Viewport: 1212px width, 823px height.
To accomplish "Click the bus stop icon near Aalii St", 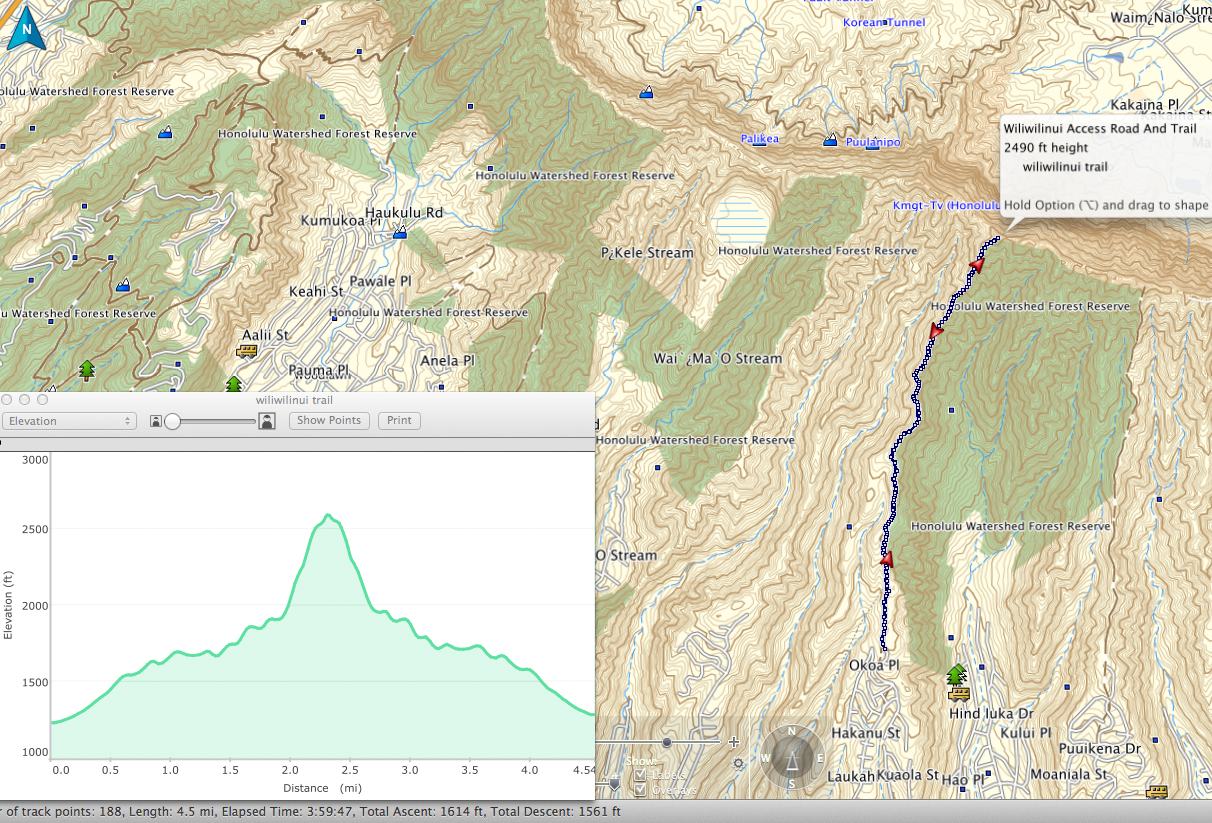I will [x=246, y=351].
